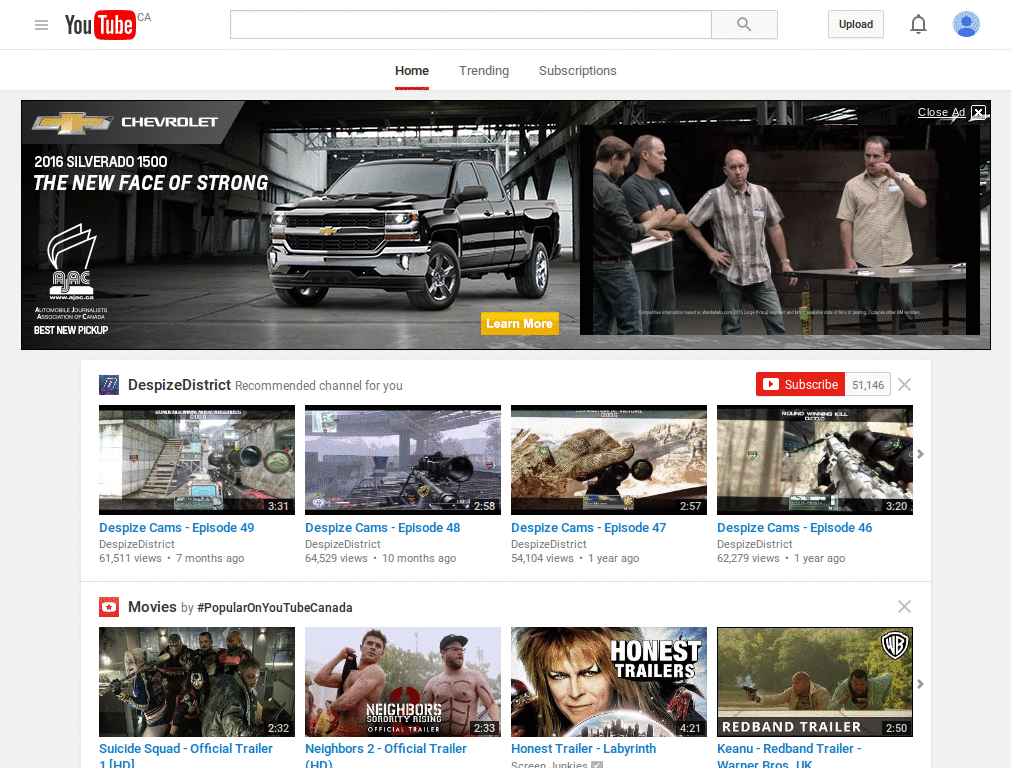Click the Close Ad link
Screen dimensions: 1024x768
pyautogui.click(x=941, y=112)
